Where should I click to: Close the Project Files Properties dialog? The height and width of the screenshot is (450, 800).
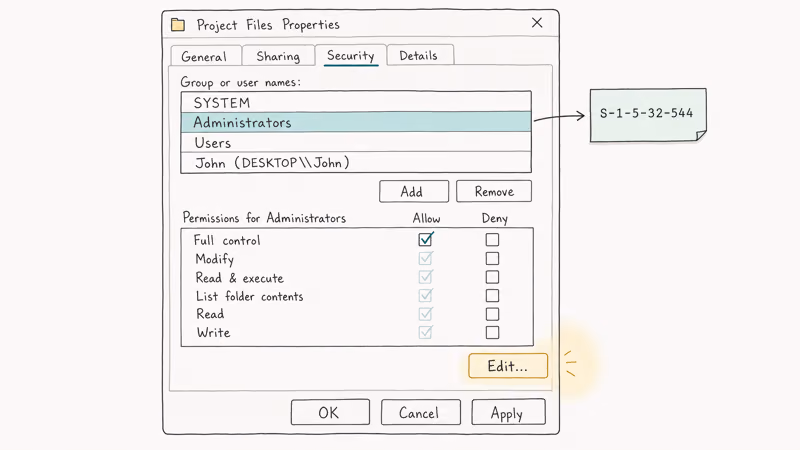(x=537, y=22)
